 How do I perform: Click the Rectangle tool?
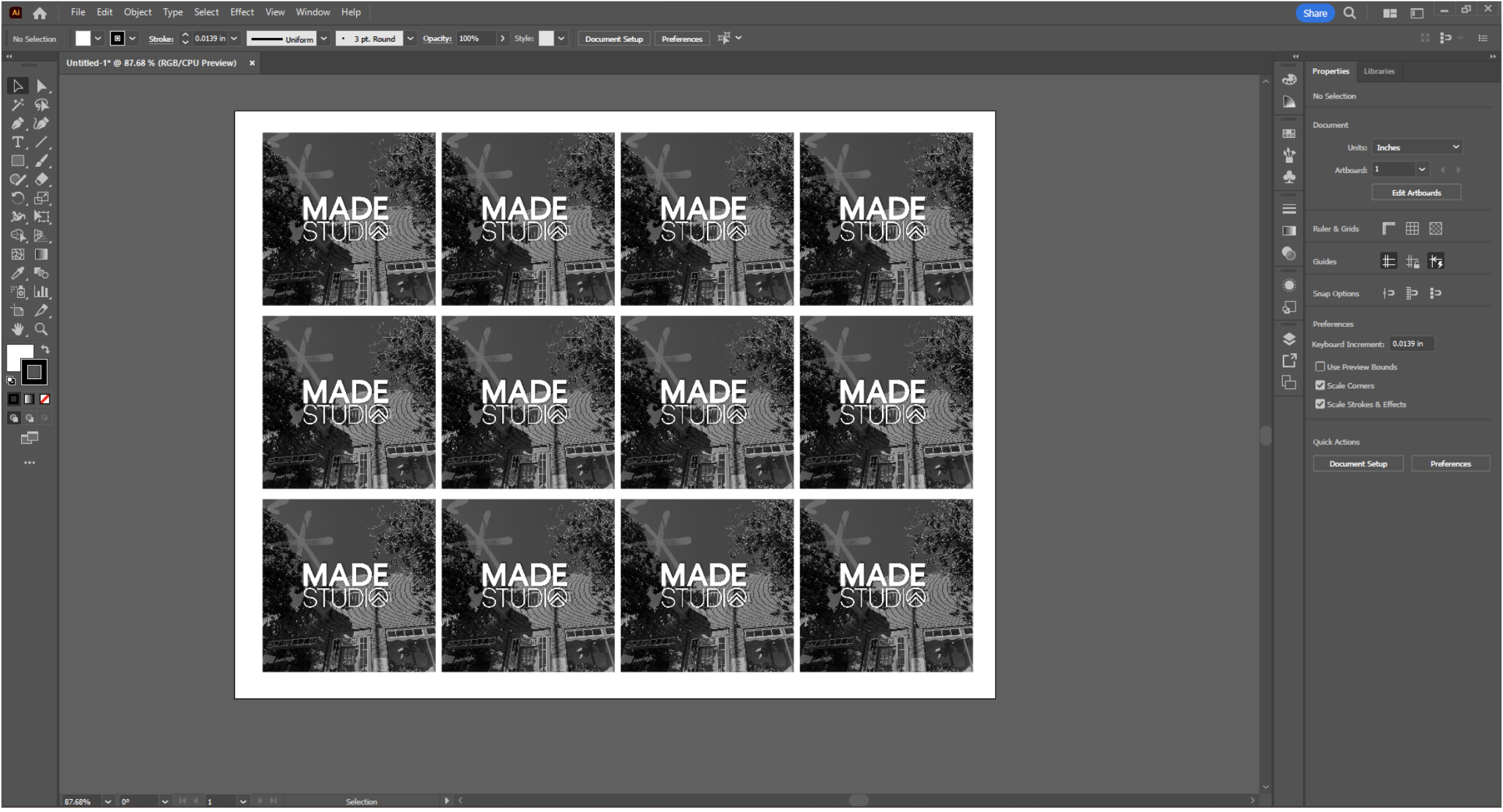[x=18, y=161]
